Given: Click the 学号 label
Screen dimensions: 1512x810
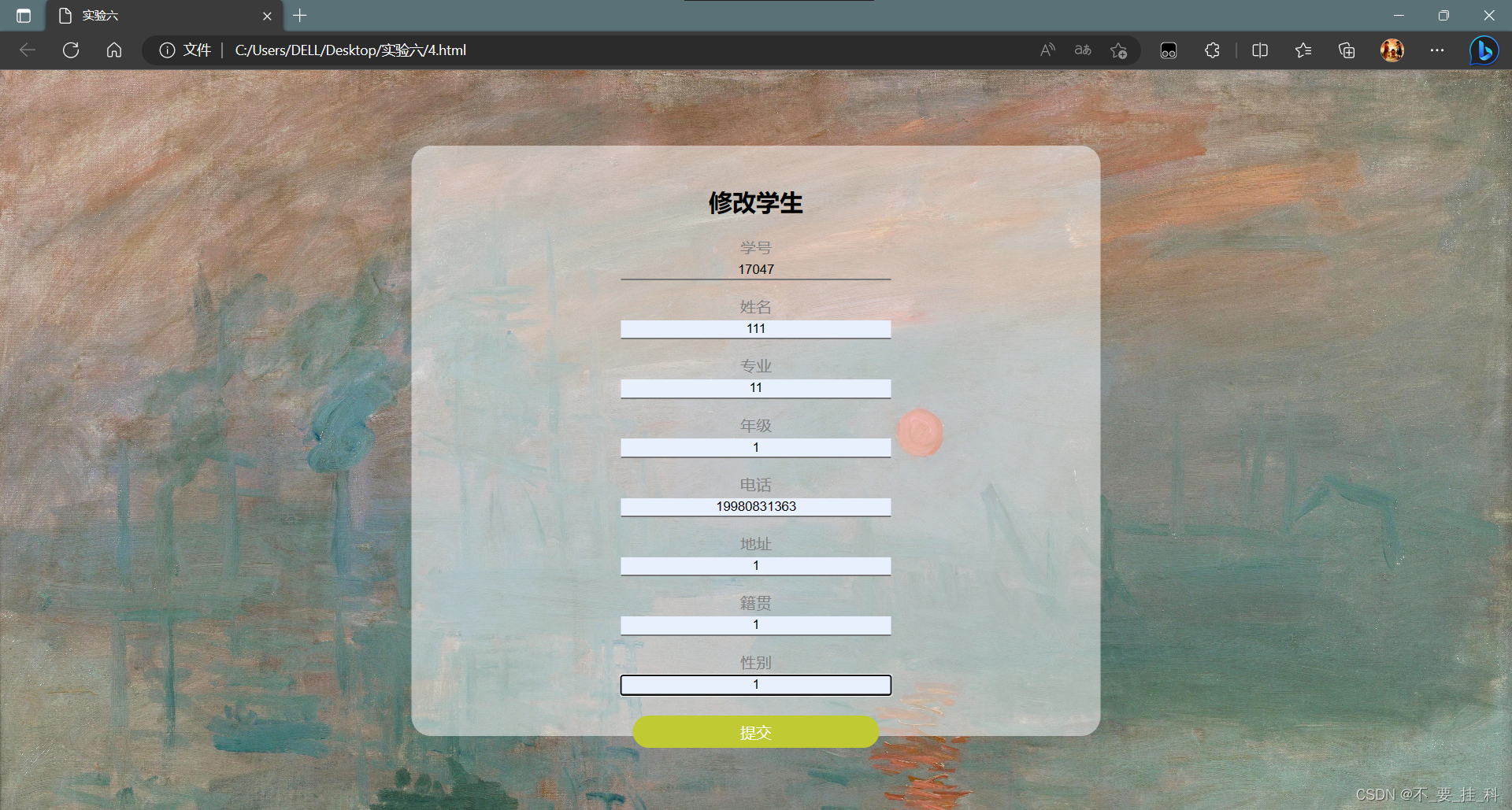Looking at the screenshot, I should [756, 248].
